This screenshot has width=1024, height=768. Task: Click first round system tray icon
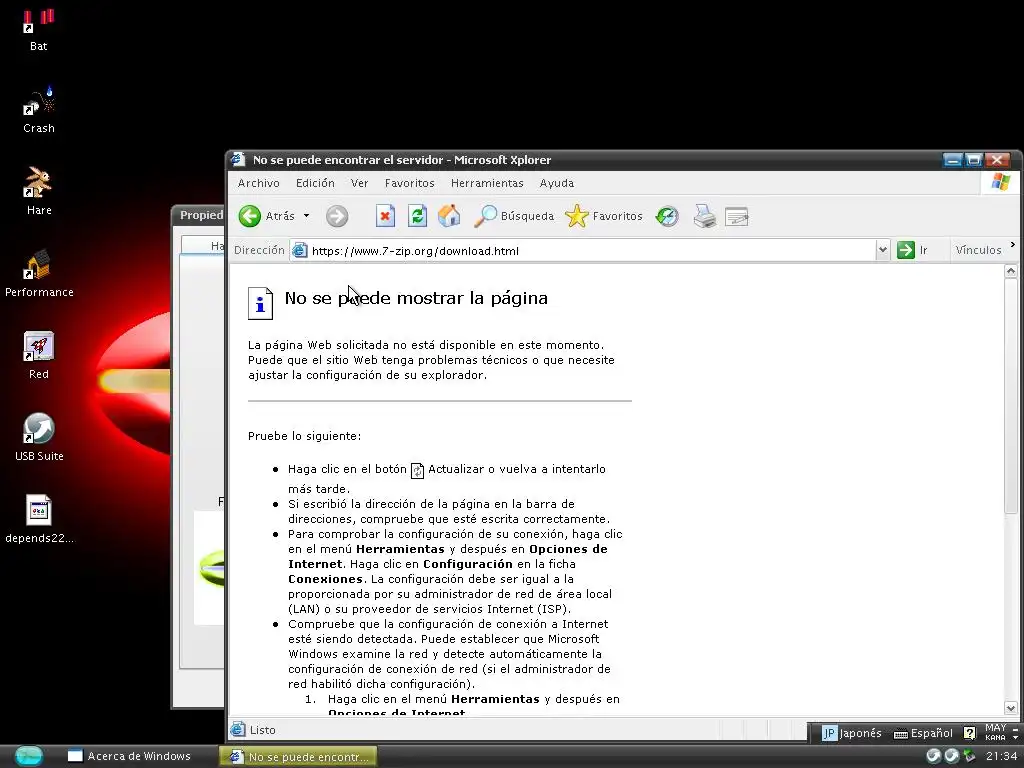point(933,756)
